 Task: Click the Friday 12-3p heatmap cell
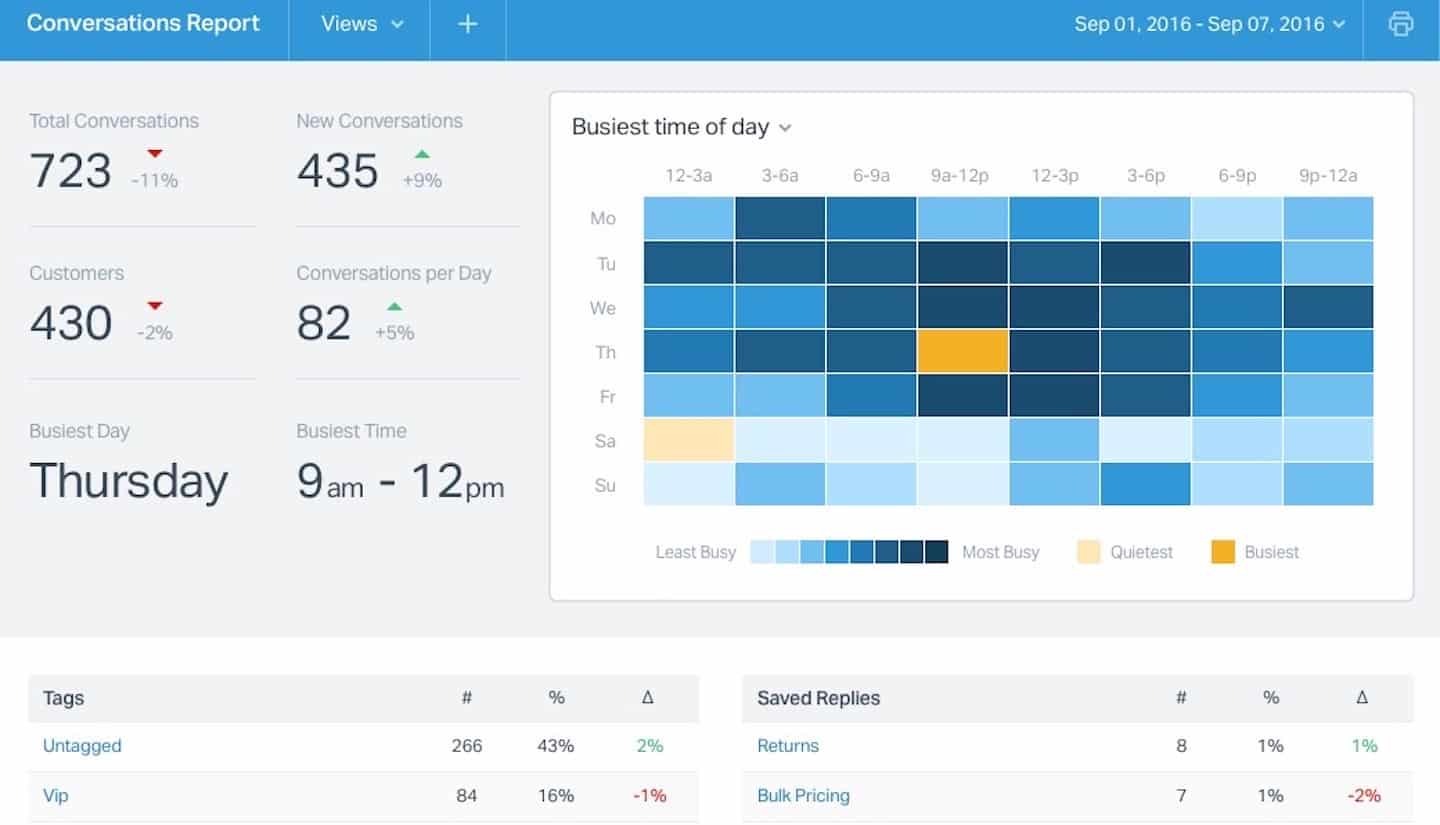point(1054,395)
